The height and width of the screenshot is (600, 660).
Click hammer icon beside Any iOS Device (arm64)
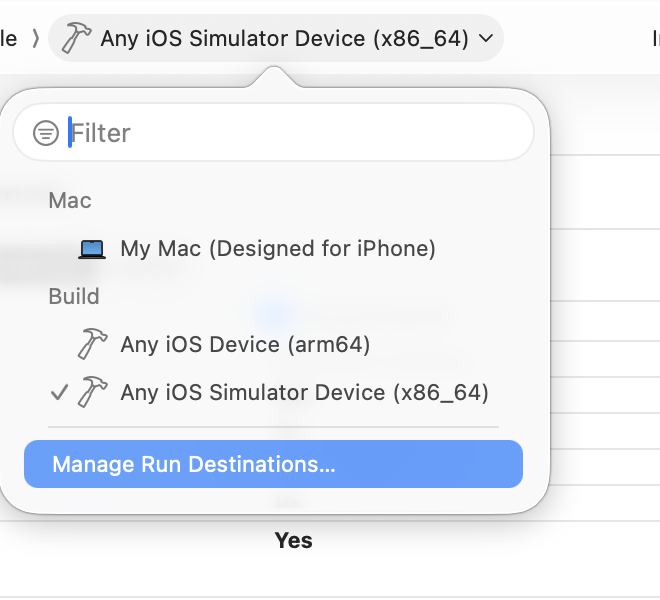[92, 344]
